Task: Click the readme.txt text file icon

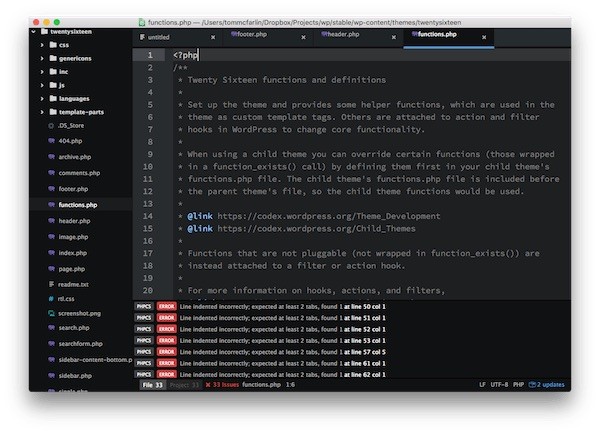Action: pos(51,284)
